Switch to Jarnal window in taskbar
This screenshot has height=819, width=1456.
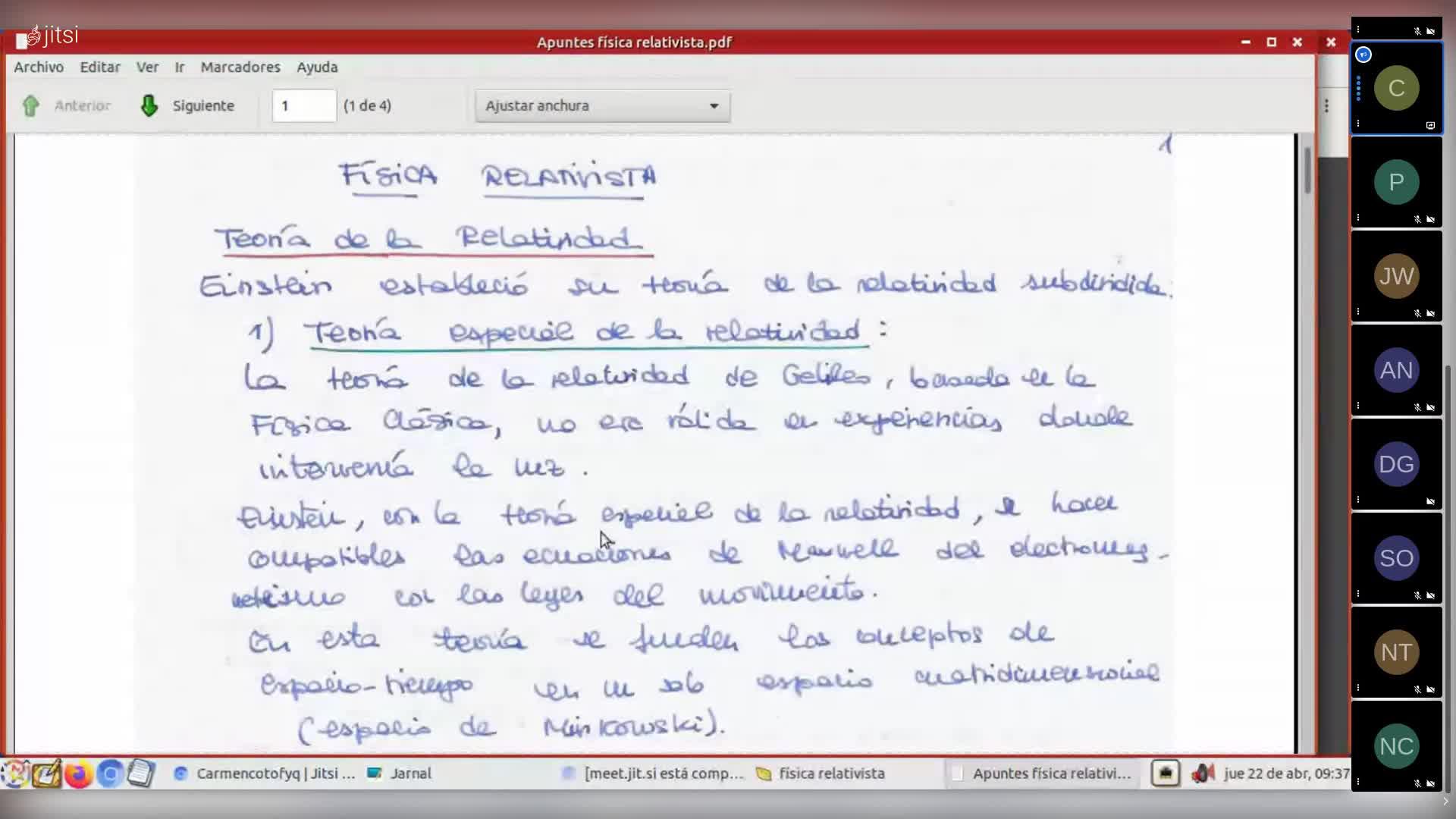coord(409,773)
